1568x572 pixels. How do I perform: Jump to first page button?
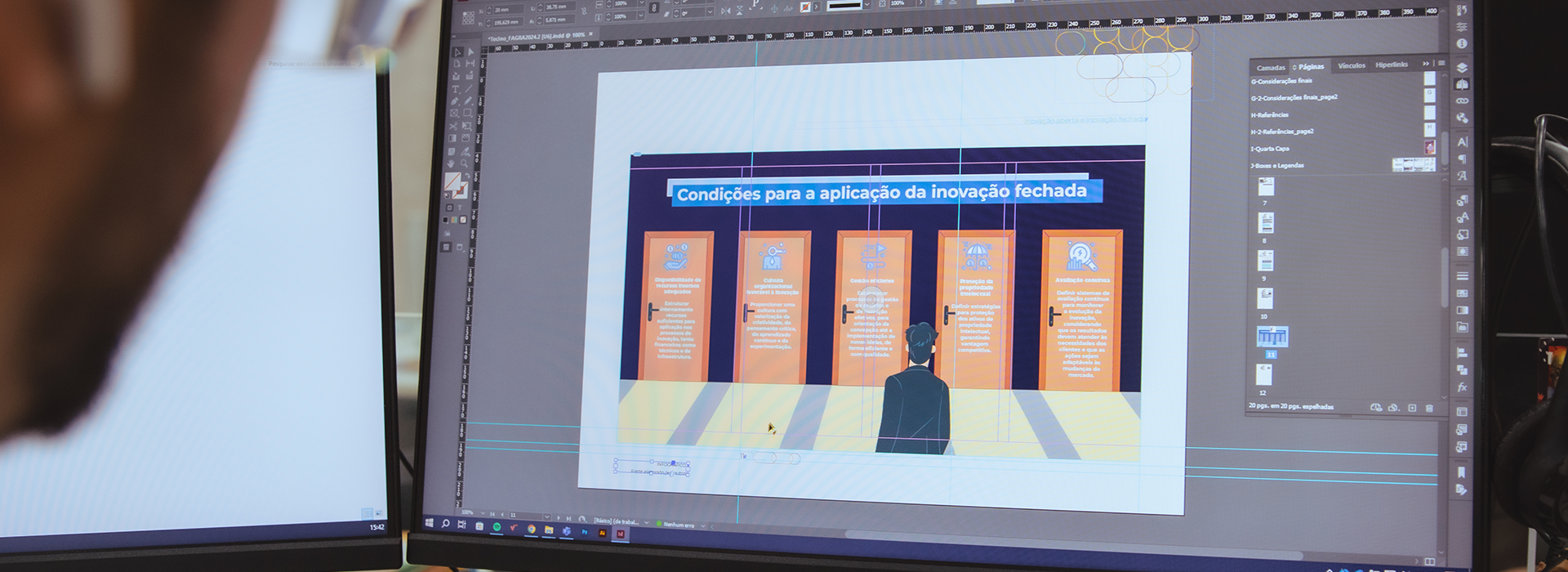(492, 514)
